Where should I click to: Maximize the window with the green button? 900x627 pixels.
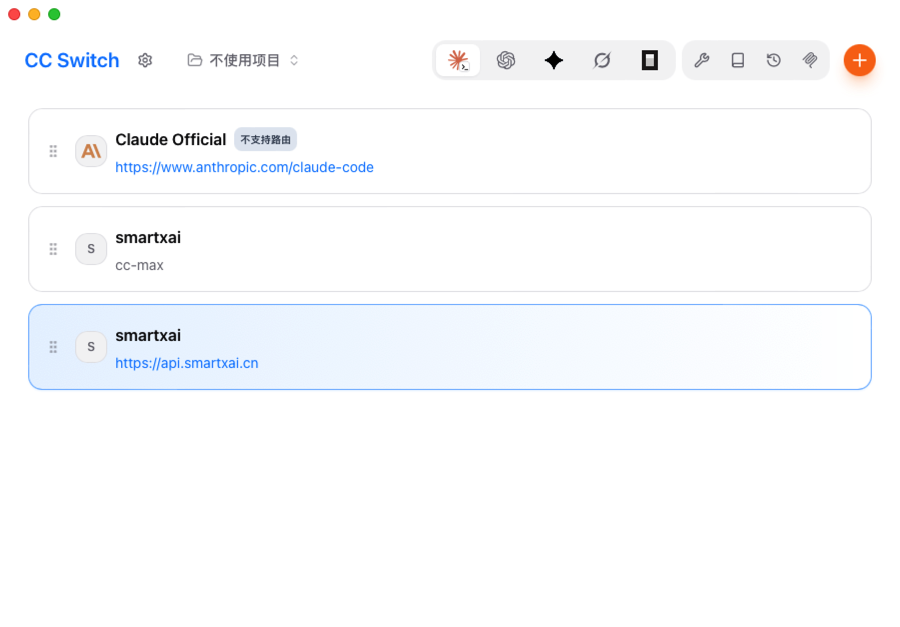(54, 14)
